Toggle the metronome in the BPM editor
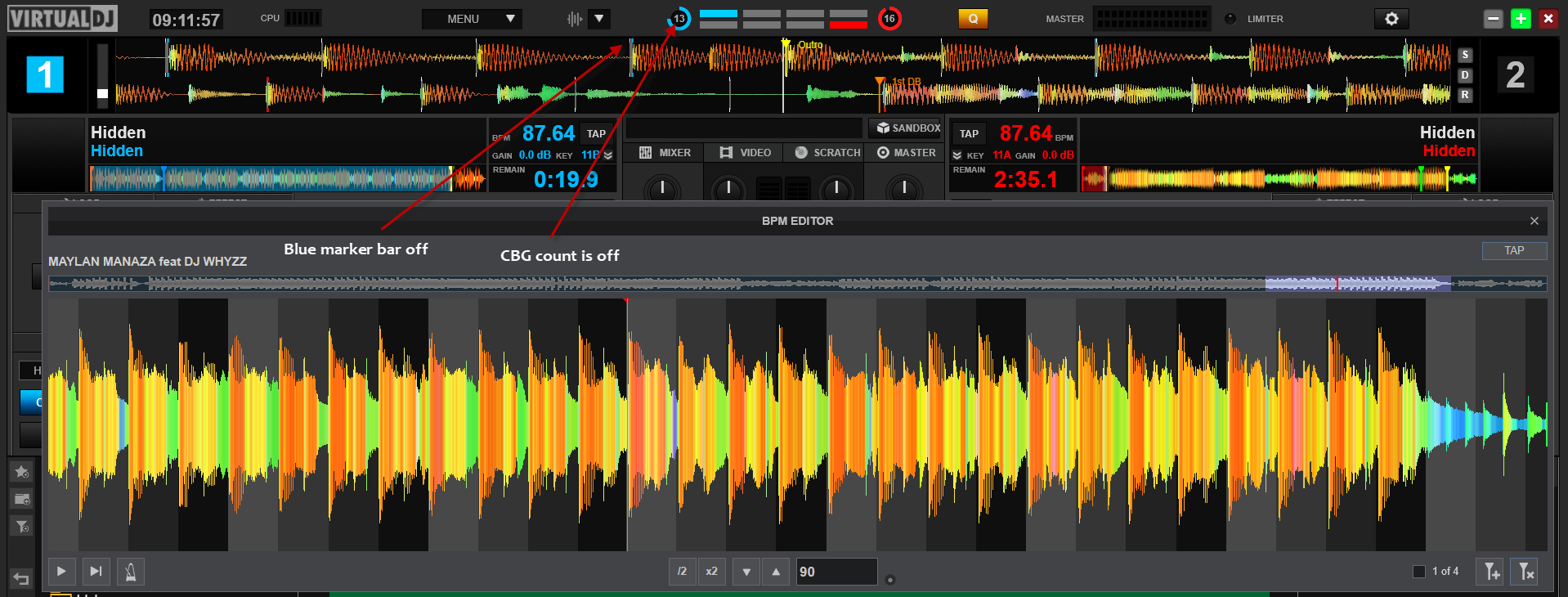 (x=131, y=571)
